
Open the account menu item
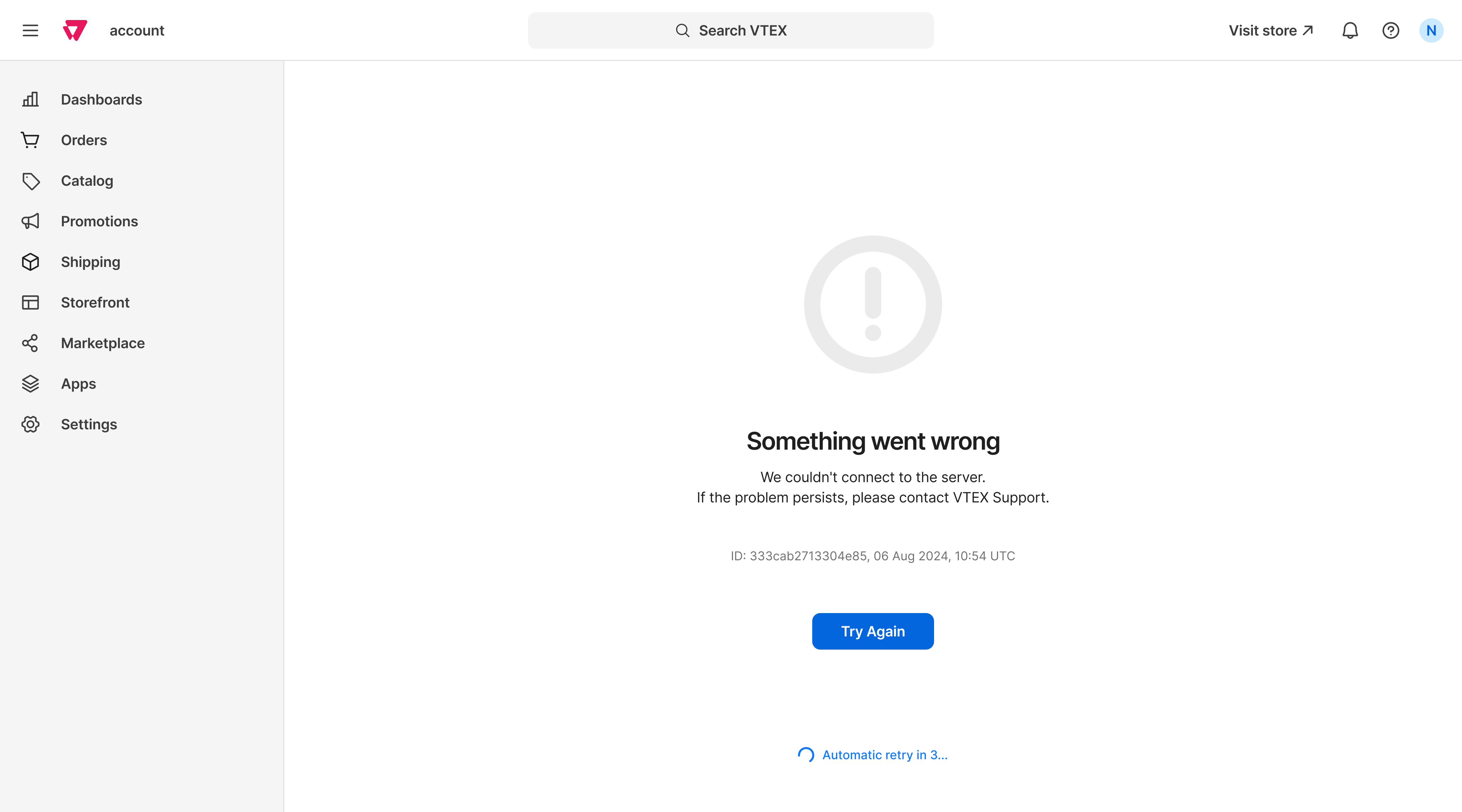(136, 30)
